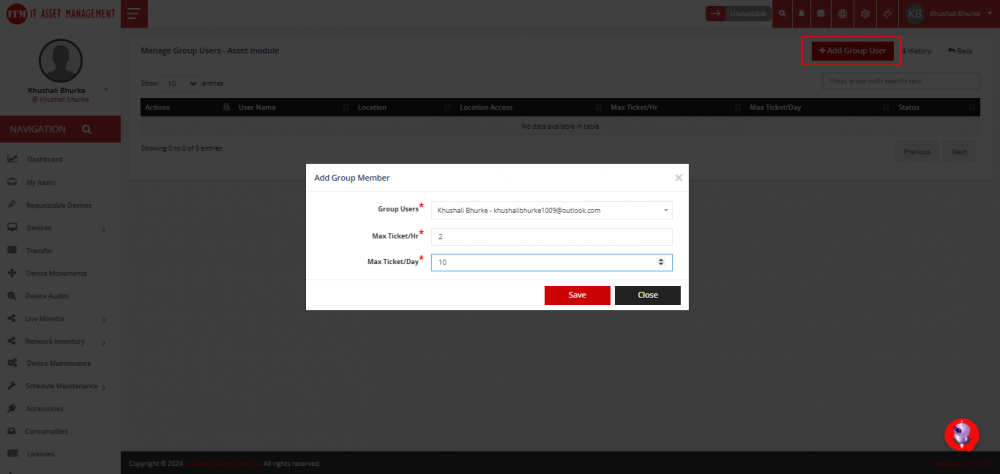The width and height of the screenshot is (1000, 474).
Task: Open My Items menu entry
Action: tap(41, 182)
